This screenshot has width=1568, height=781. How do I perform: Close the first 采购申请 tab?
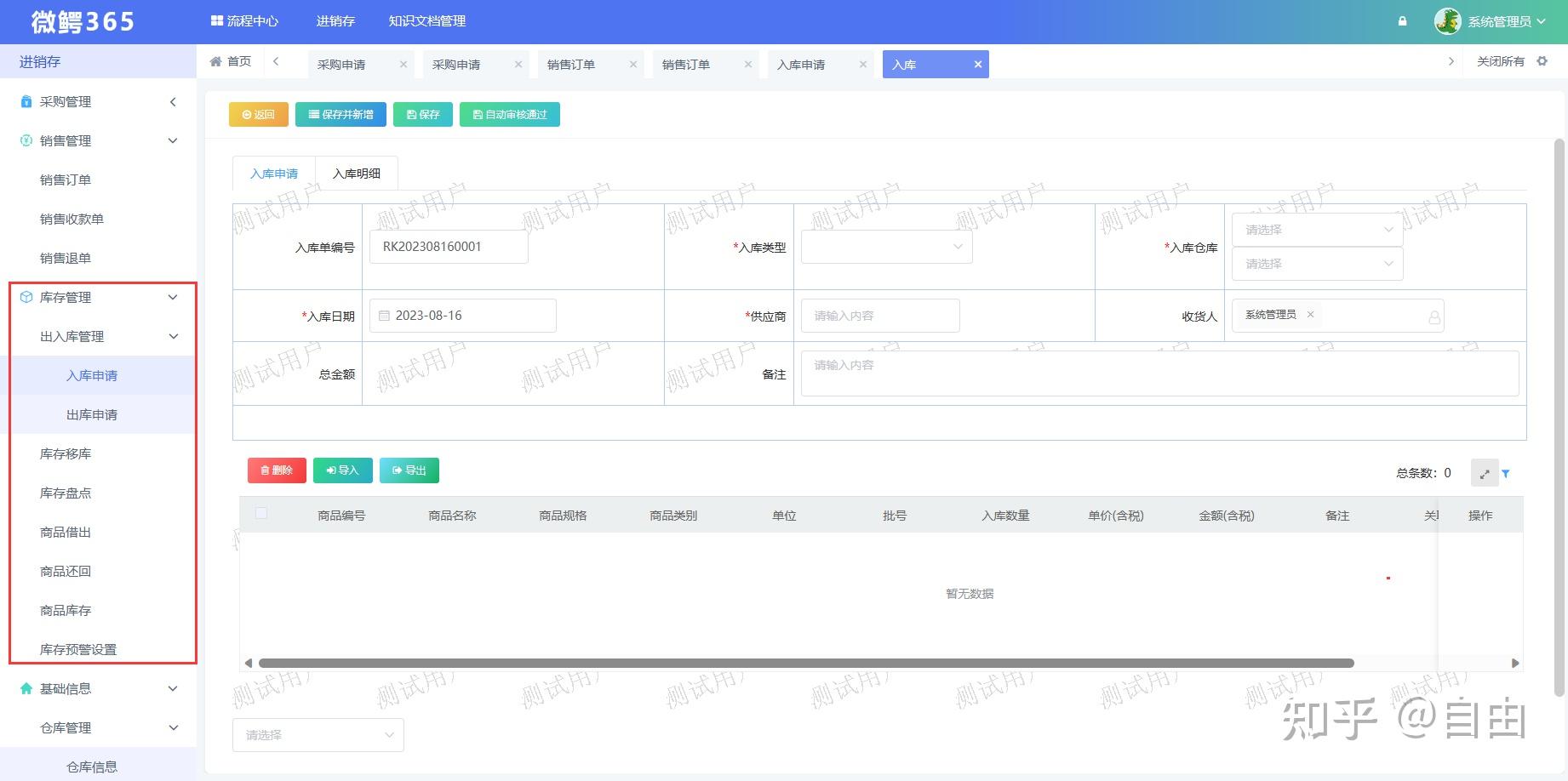pos(403,65)
